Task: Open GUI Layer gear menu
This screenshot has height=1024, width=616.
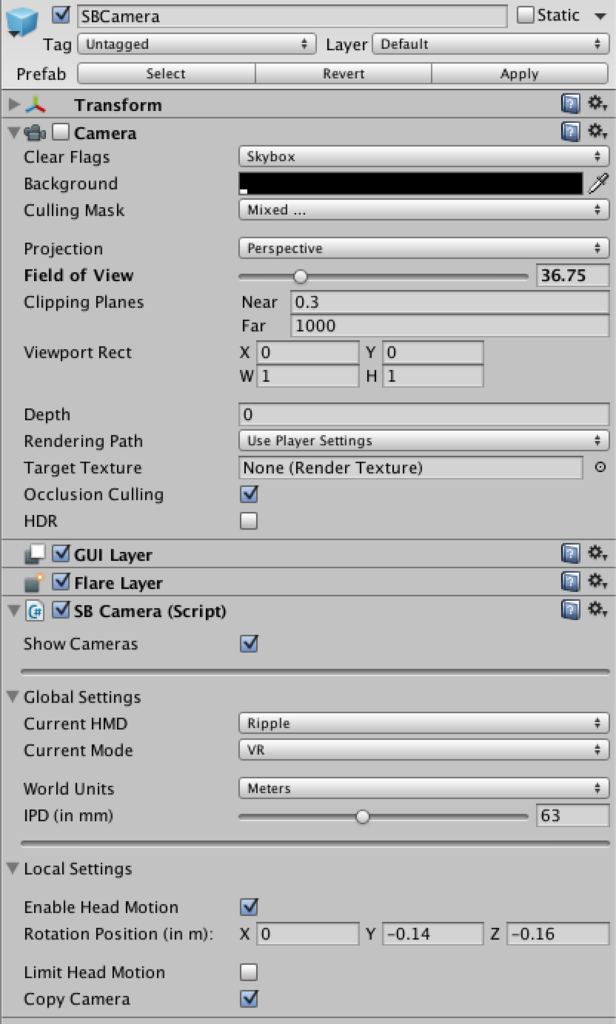Action: 597,553
